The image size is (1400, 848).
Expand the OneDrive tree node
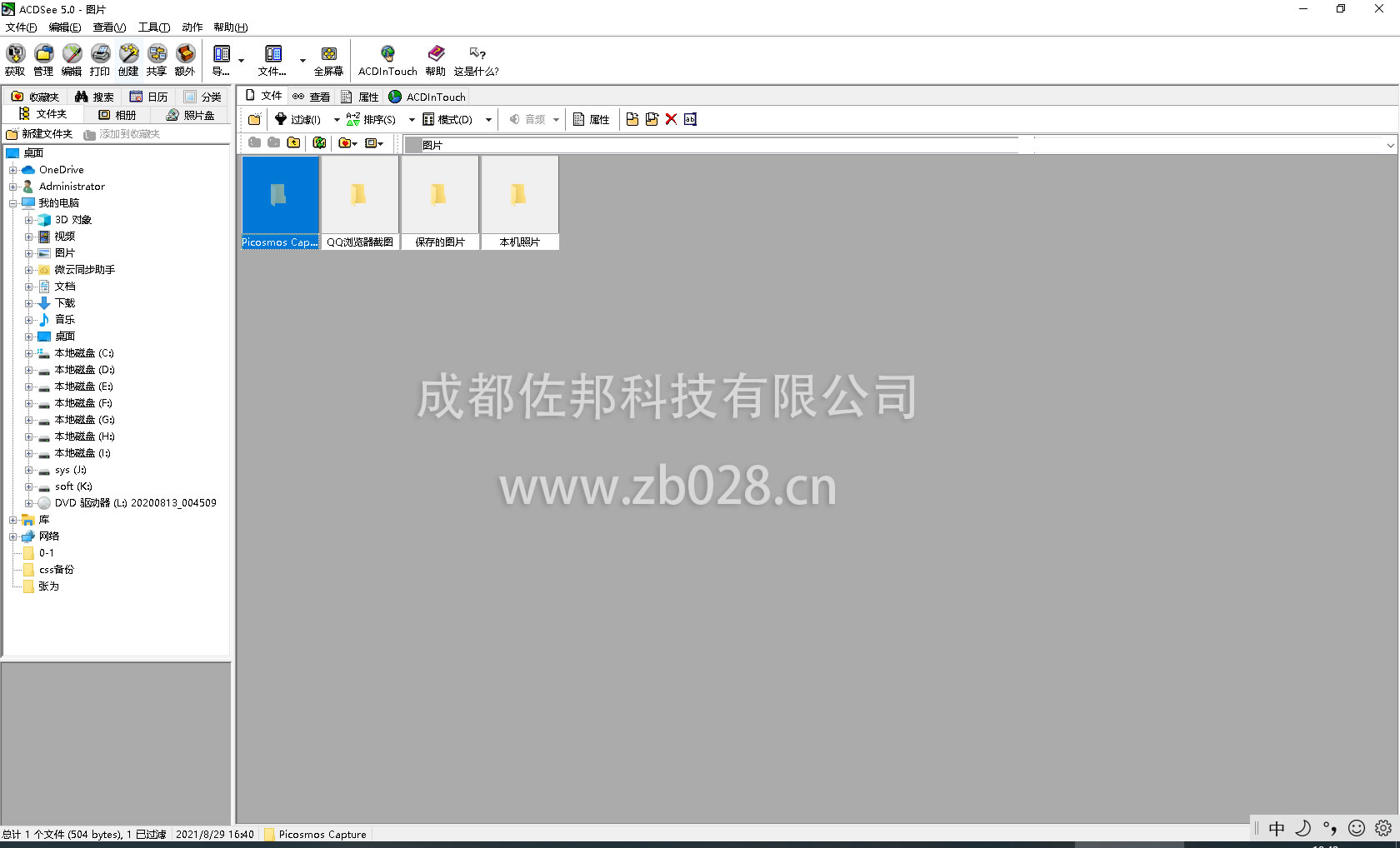coord(12,170)
